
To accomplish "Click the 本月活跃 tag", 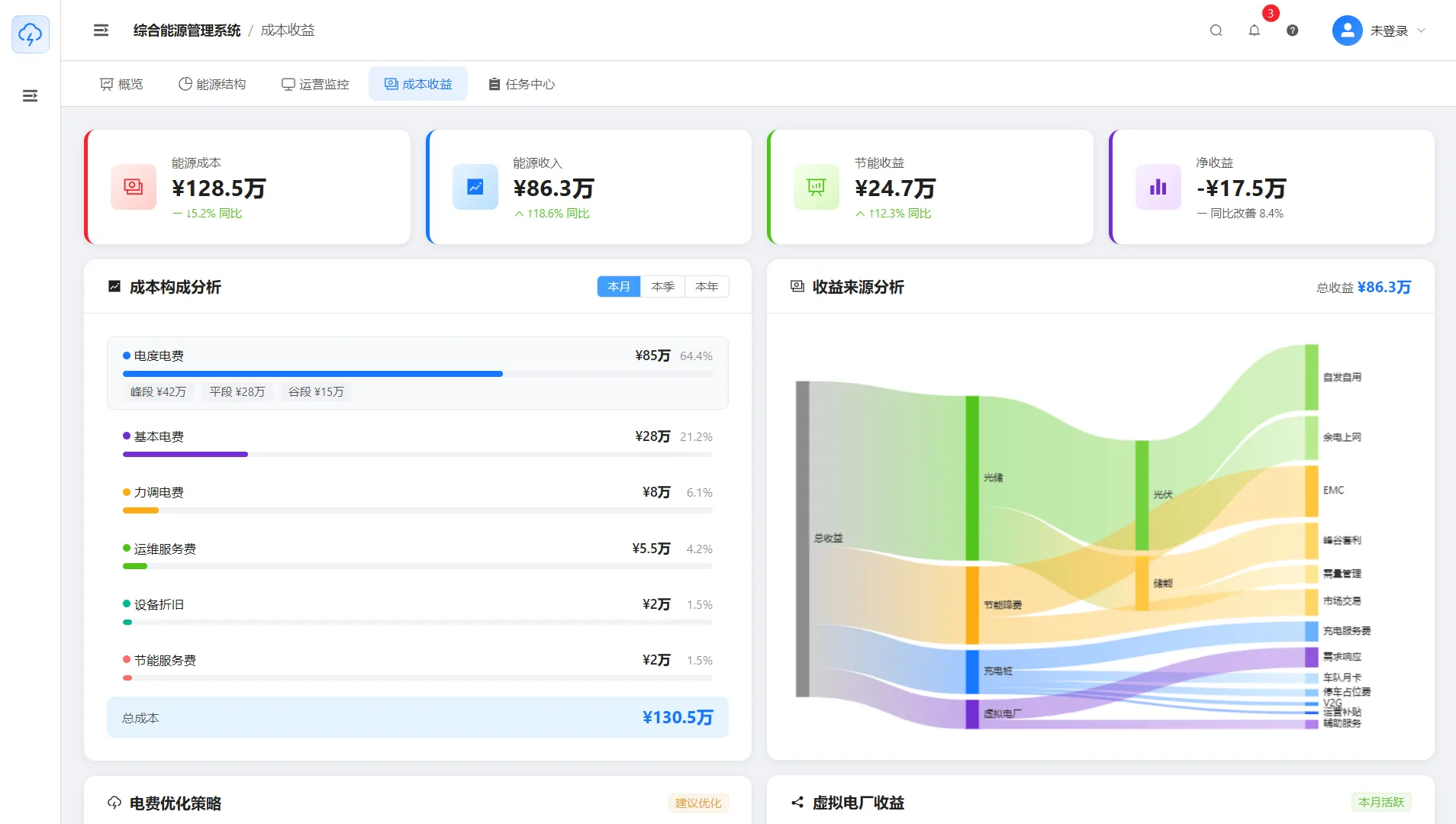I will tap(1381, 802).
